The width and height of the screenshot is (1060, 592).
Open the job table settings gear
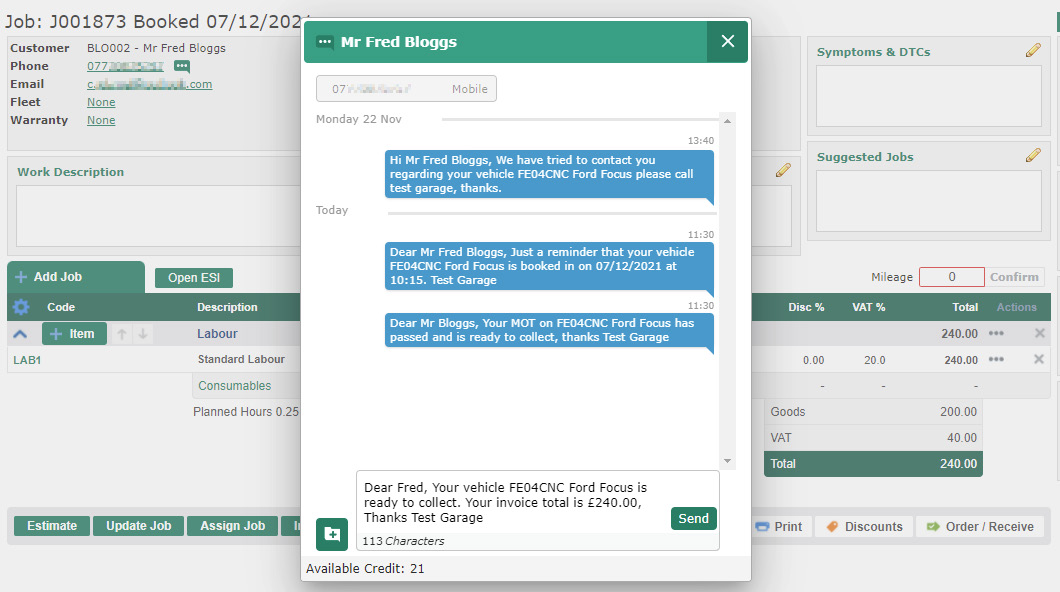21,307
